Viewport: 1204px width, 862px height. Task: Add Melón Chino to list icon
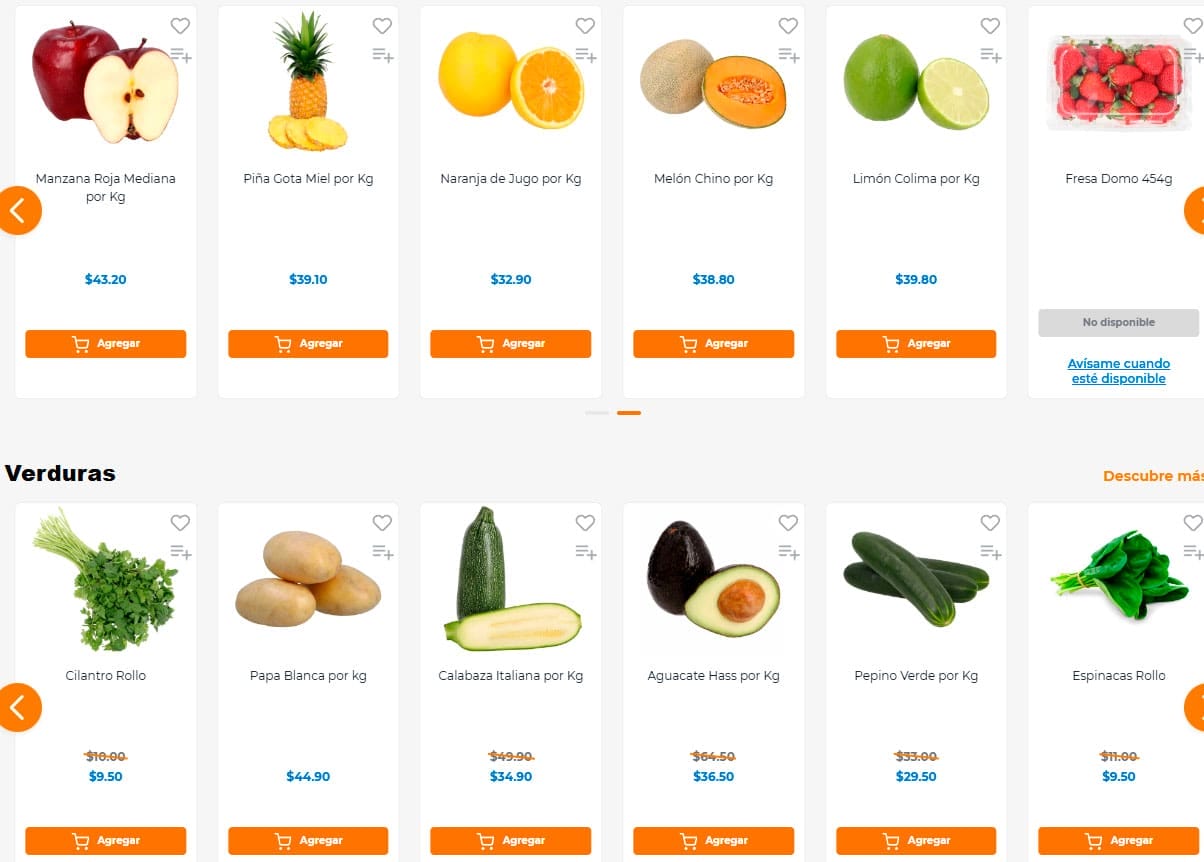pyautogui.click(x=788, y=55)
